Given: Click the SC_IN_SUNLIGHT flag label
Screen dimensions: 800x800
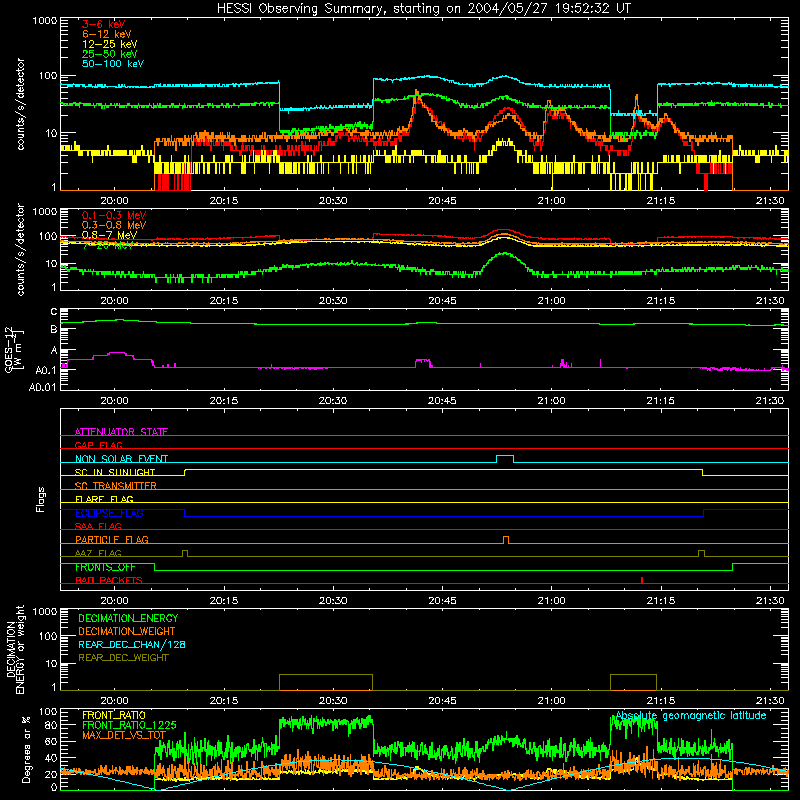Looking at the screenshot, I should pos(115,472).
